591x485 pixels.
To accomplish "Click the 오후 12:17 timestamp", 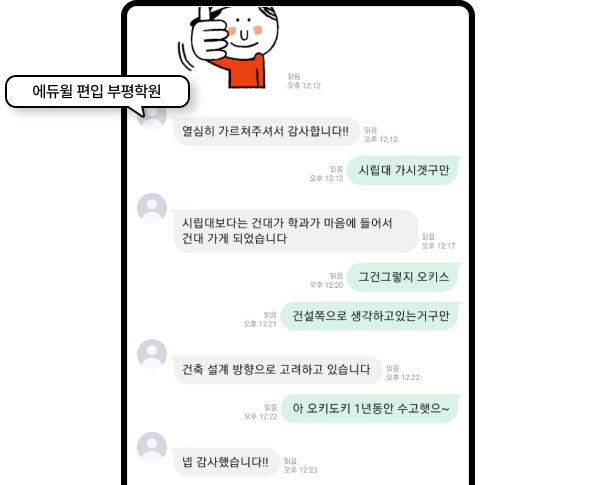I will point(438,246).
